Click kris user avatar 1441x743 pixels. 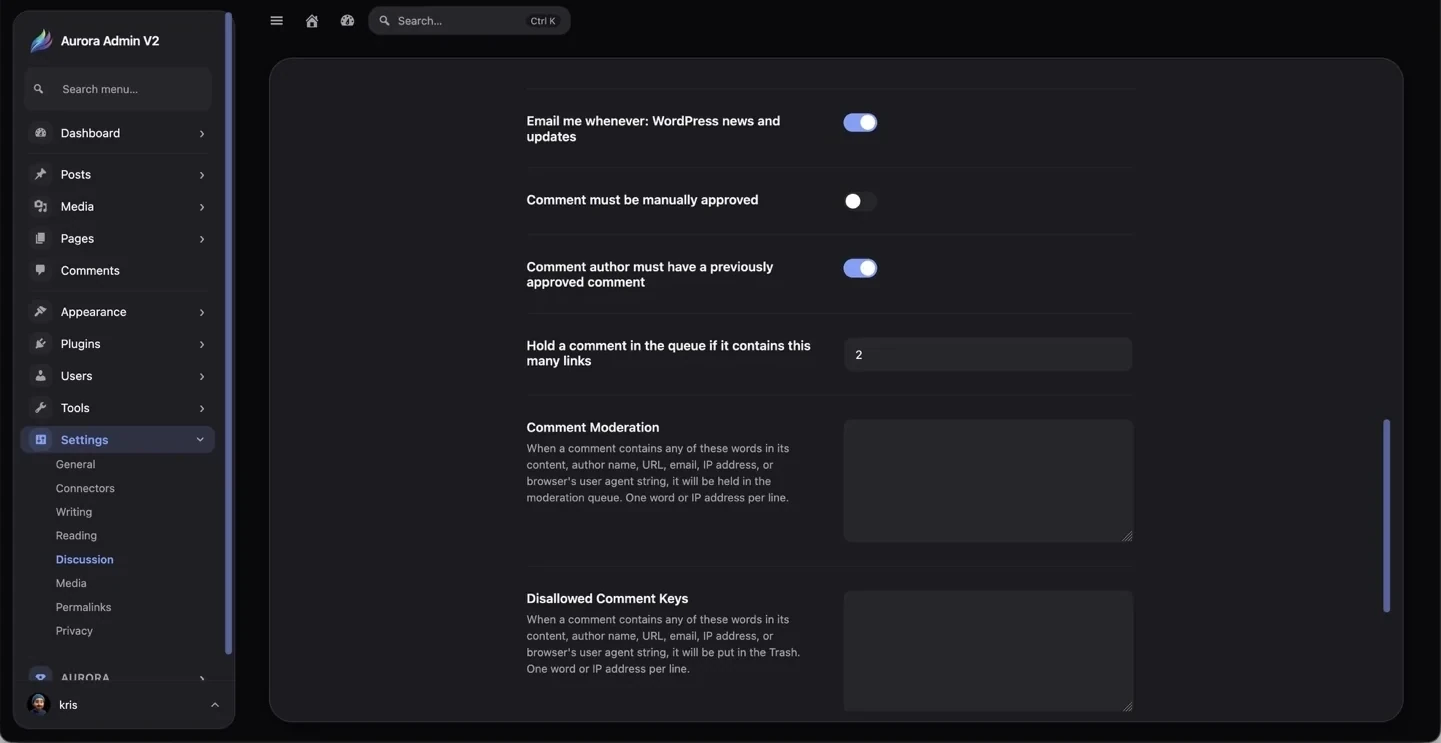pos(39,705)
